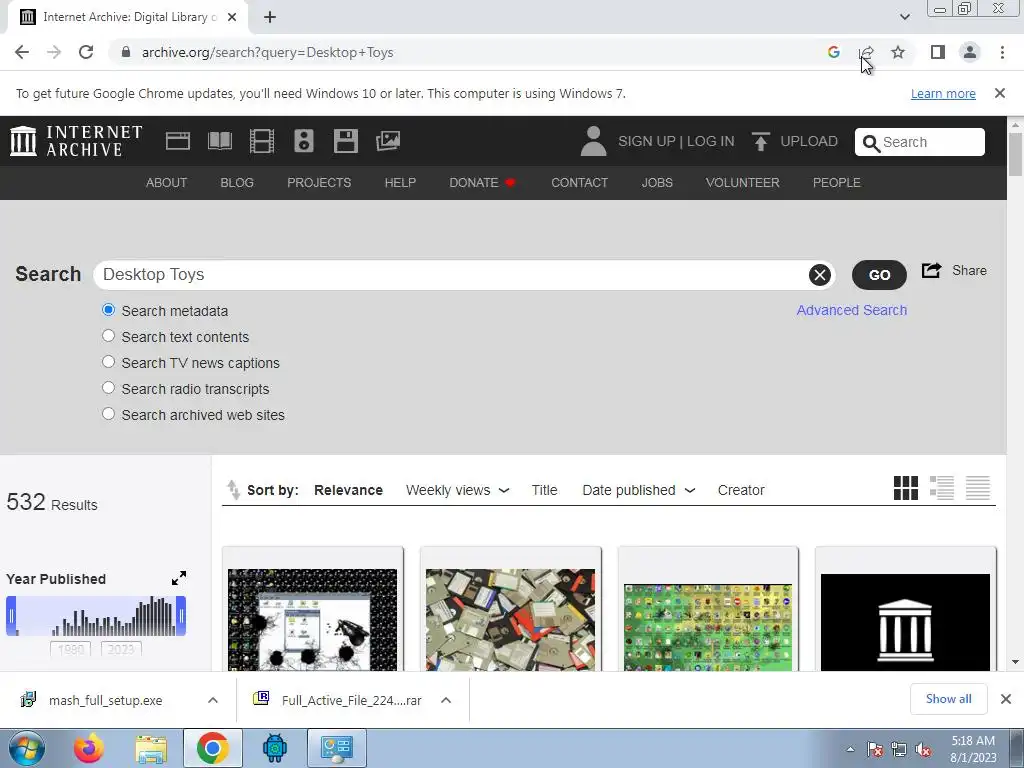Click the user avatar icon
Viewport: 1024px width, 768px height.
pyautogui.click(x=593, y=141)
